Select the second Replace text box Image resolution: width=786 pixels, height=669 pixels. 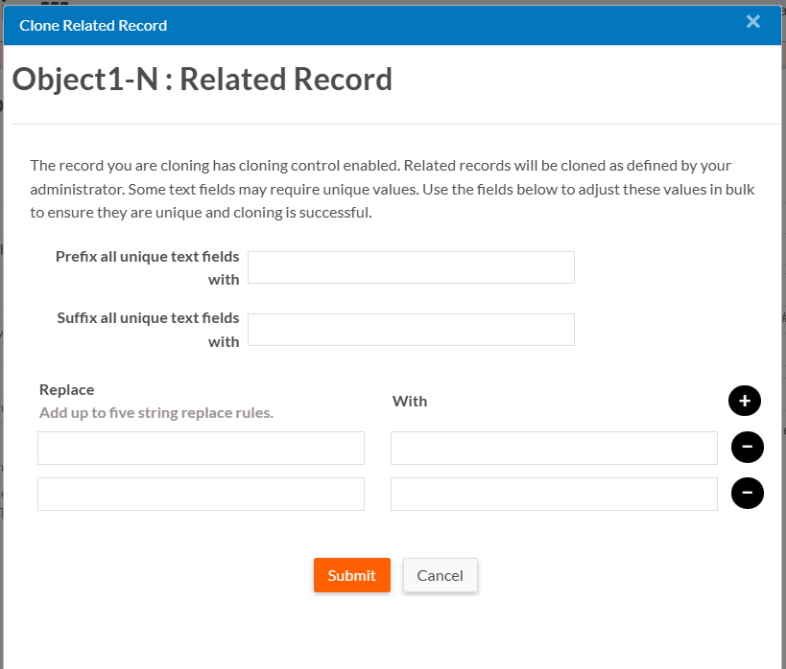pos(201,494)
